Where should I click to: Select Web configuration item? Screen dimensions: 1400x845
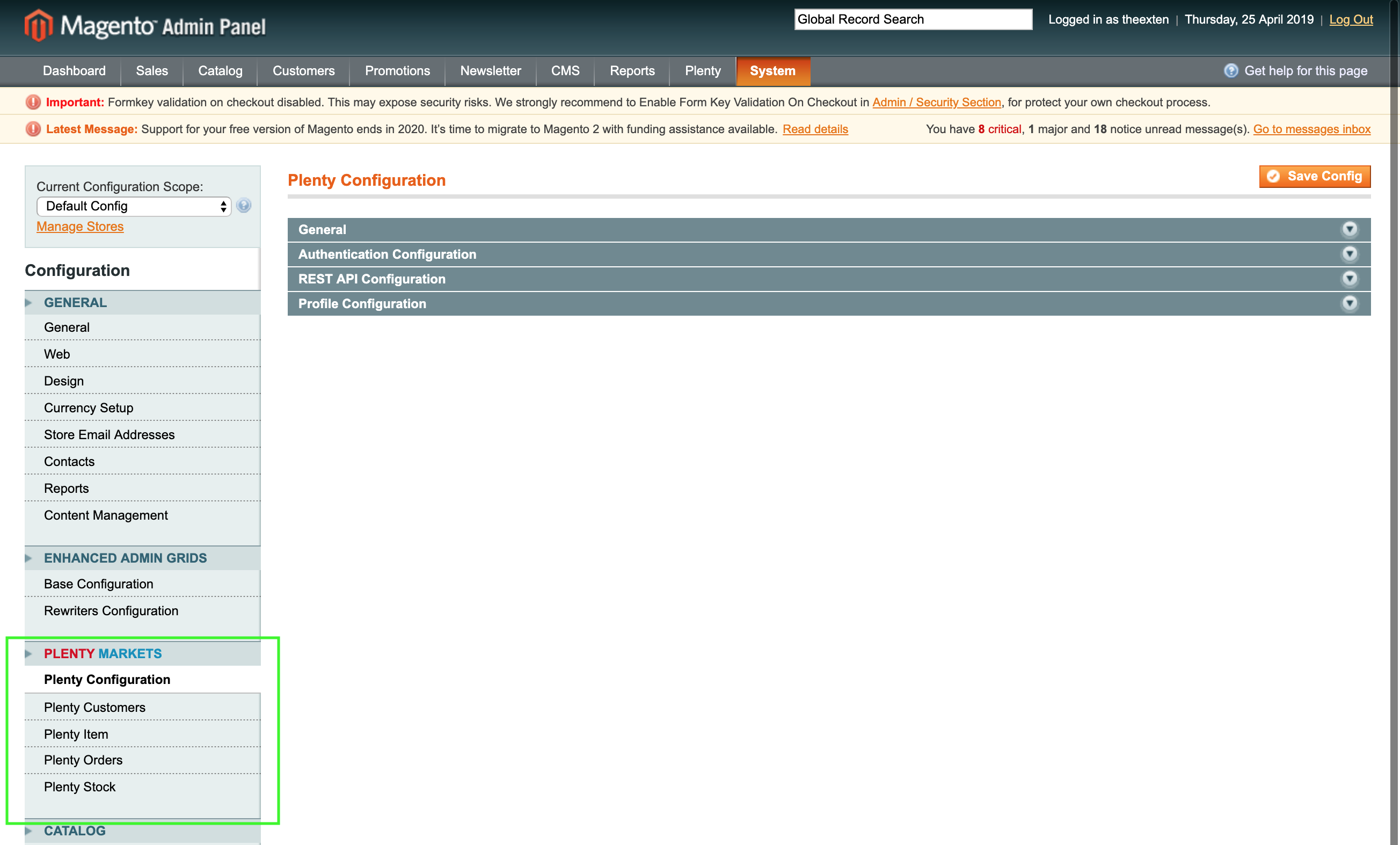coord(143,354)
